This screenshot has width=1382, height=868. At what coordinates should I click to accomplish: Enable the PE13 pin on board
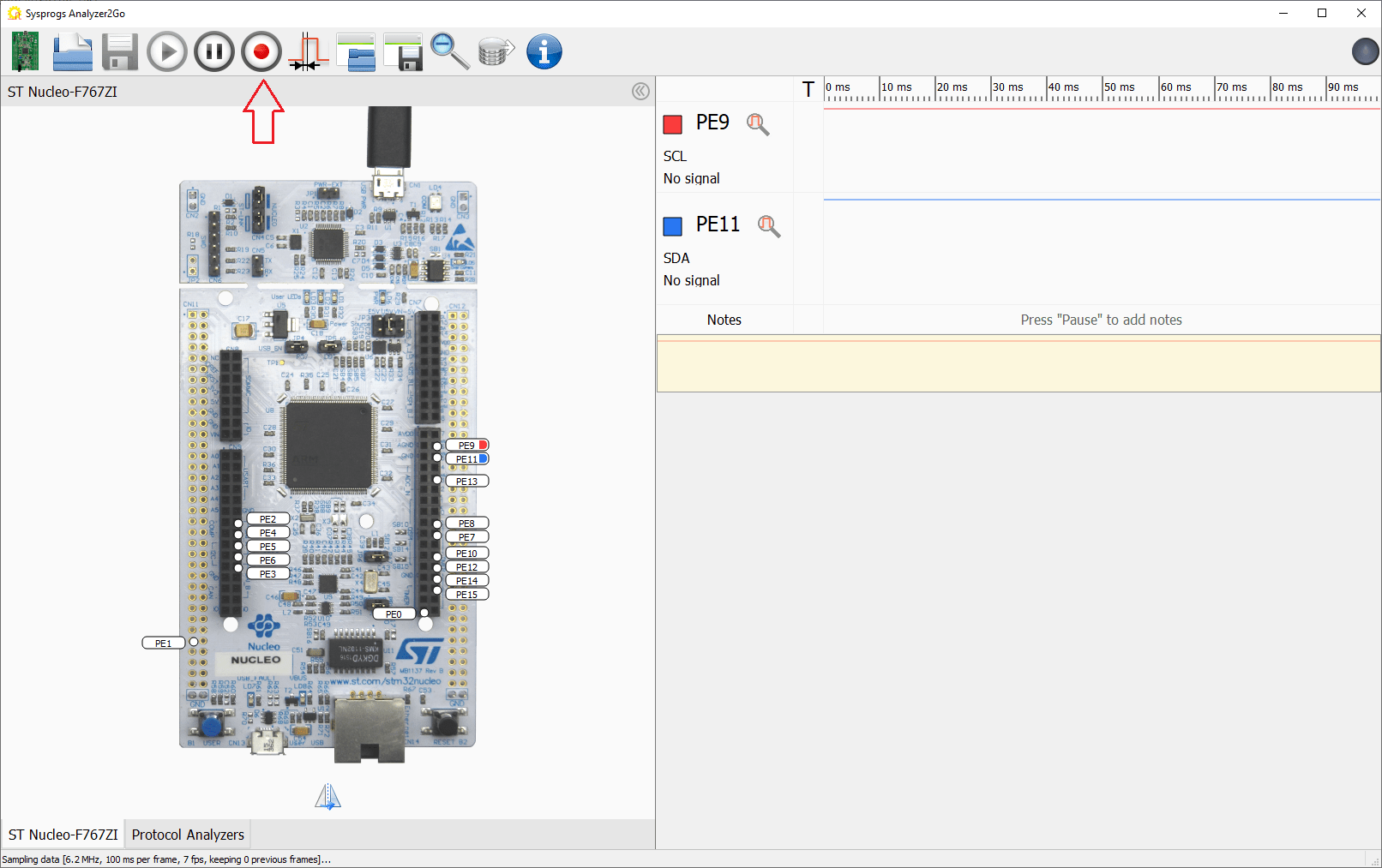(x=466, y=481)
